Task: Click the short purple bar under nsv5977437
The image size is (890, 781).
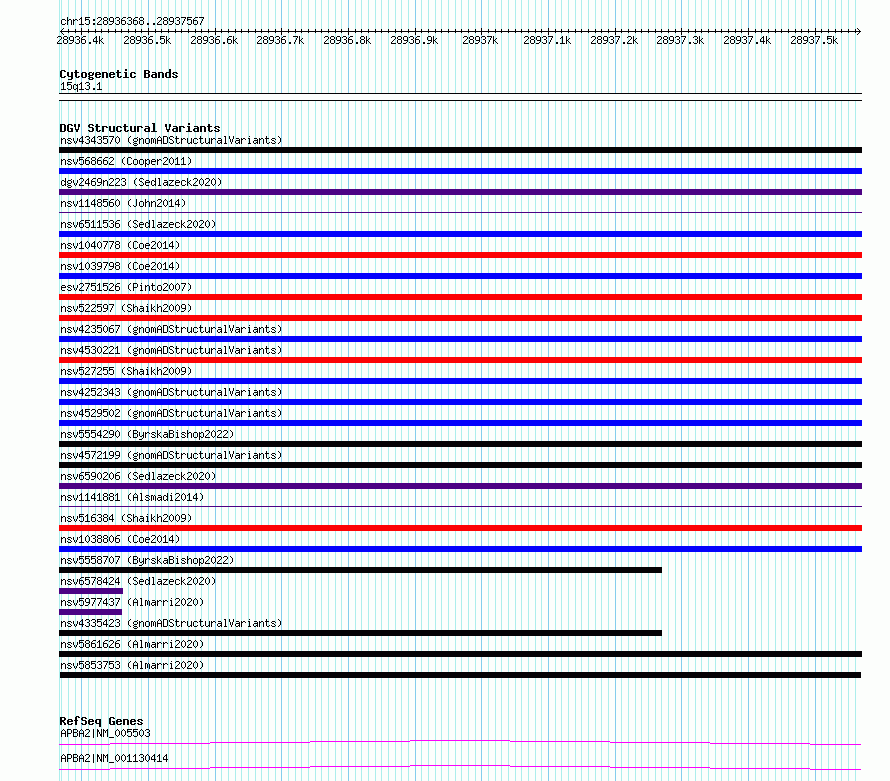Action: (x=90, y=612)
